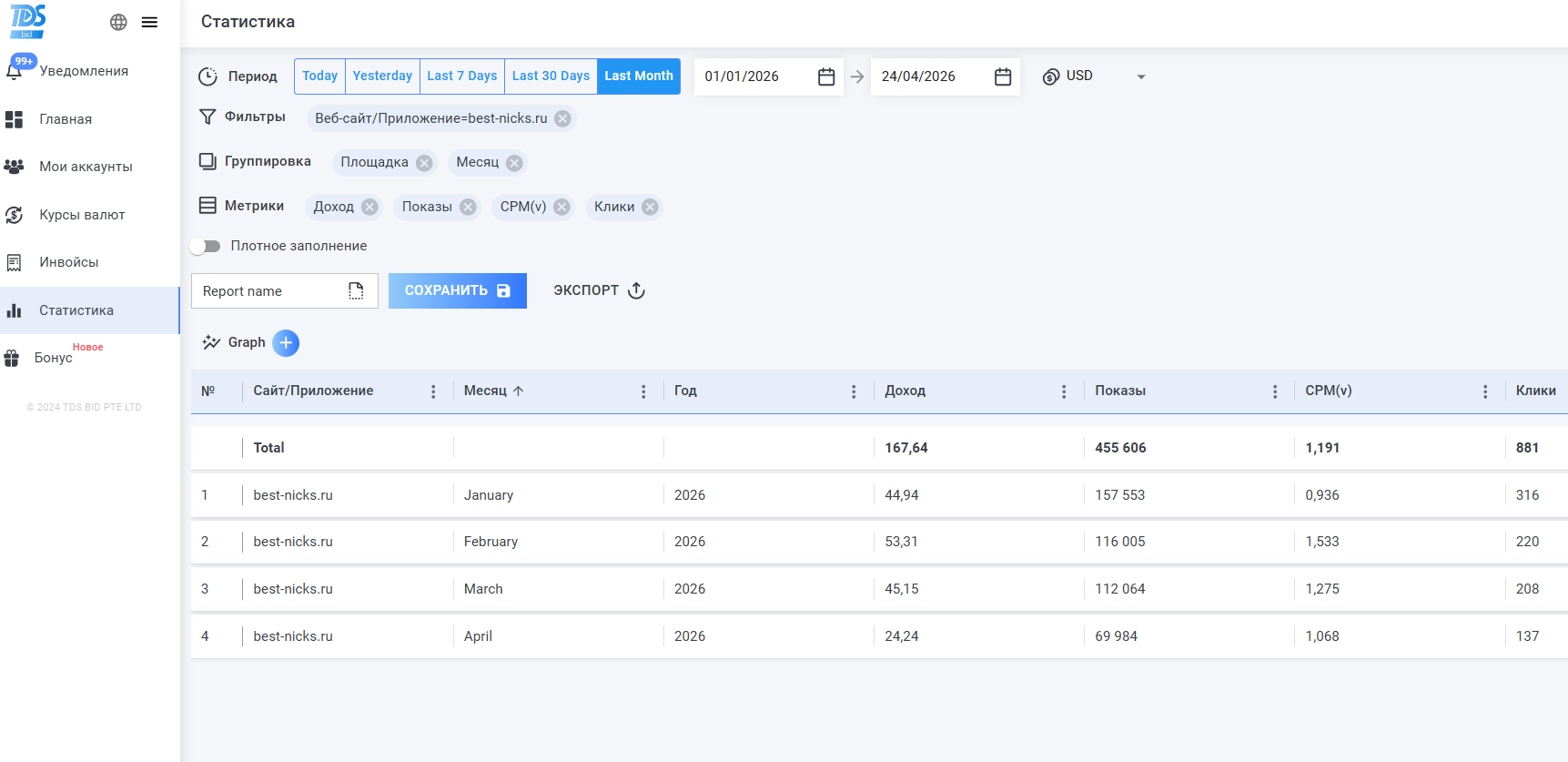Sort by Сайт/Приложение column header
The image size is (1568, 762).
point(313,391)
